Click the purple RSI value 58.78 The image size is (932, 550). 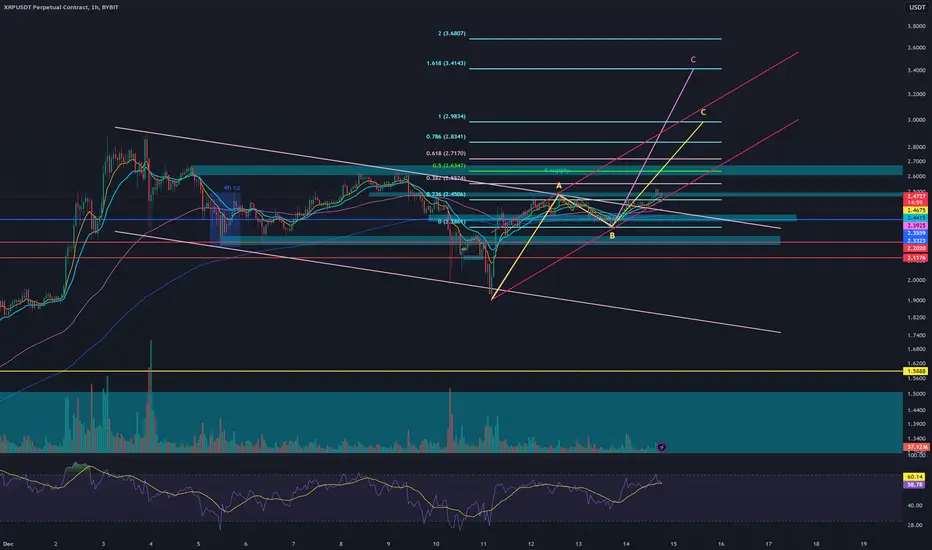915,485
